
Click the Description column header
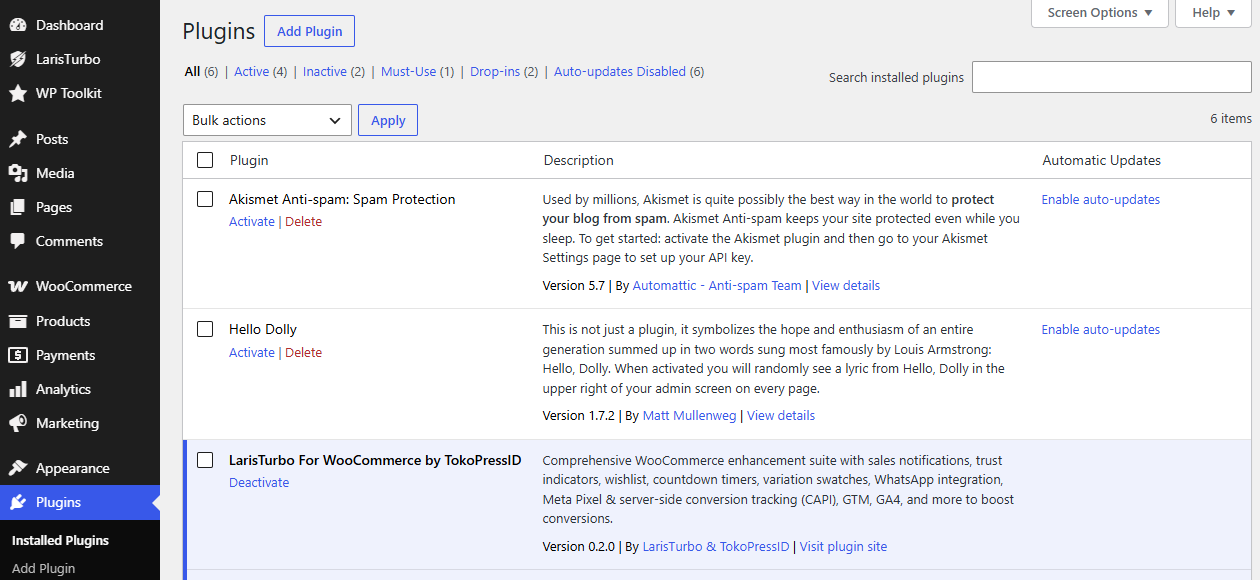click(x=579, y=160)
